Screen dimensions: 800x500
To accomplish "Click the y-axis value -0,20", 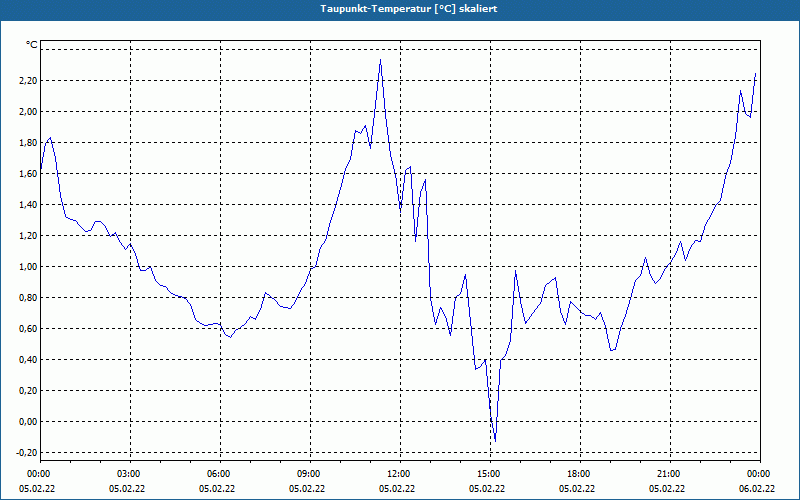I will click(x=27, y=453).
